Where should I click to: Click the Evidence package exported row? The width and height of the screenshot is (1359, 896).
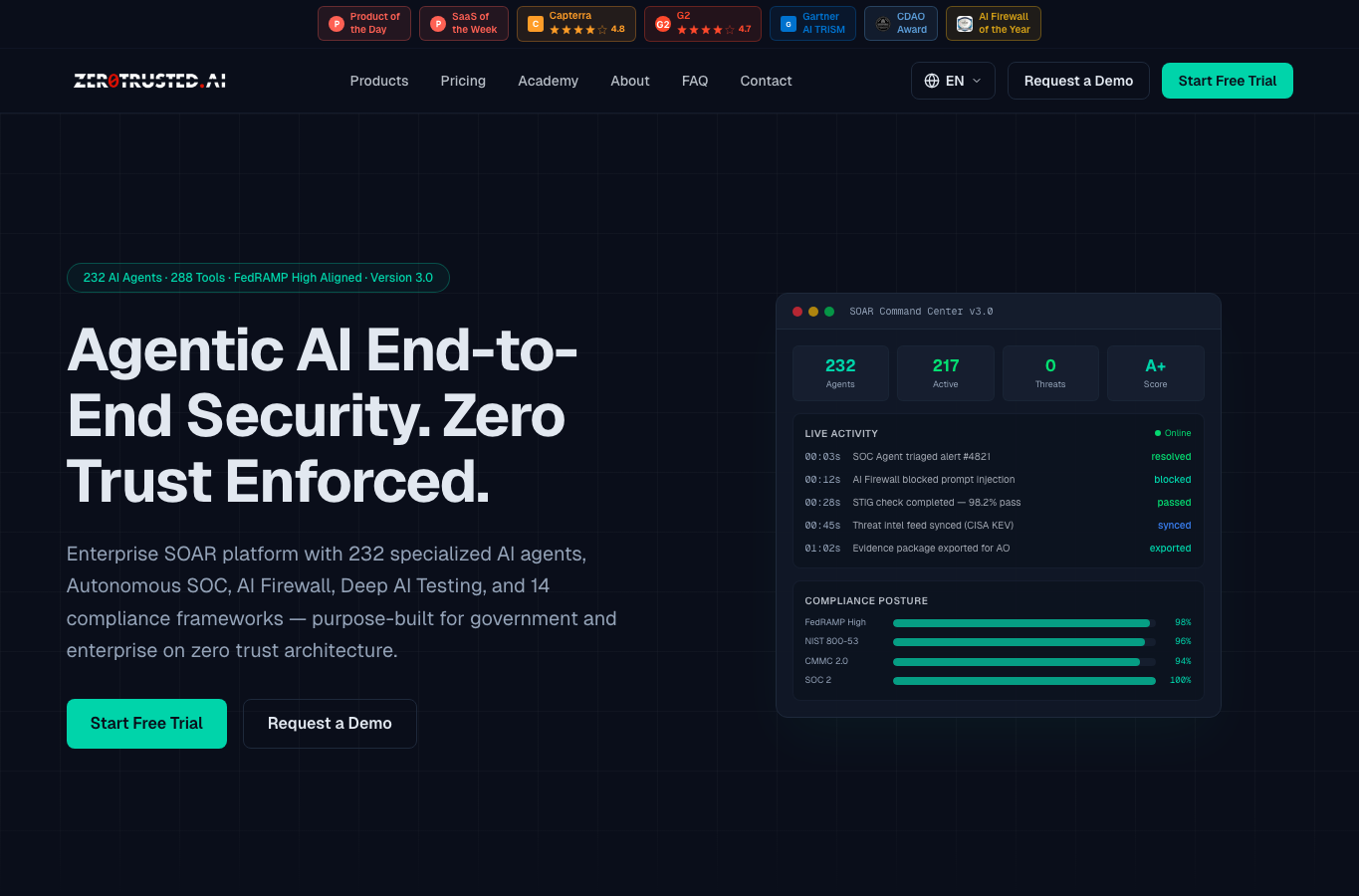coord(998,549)
